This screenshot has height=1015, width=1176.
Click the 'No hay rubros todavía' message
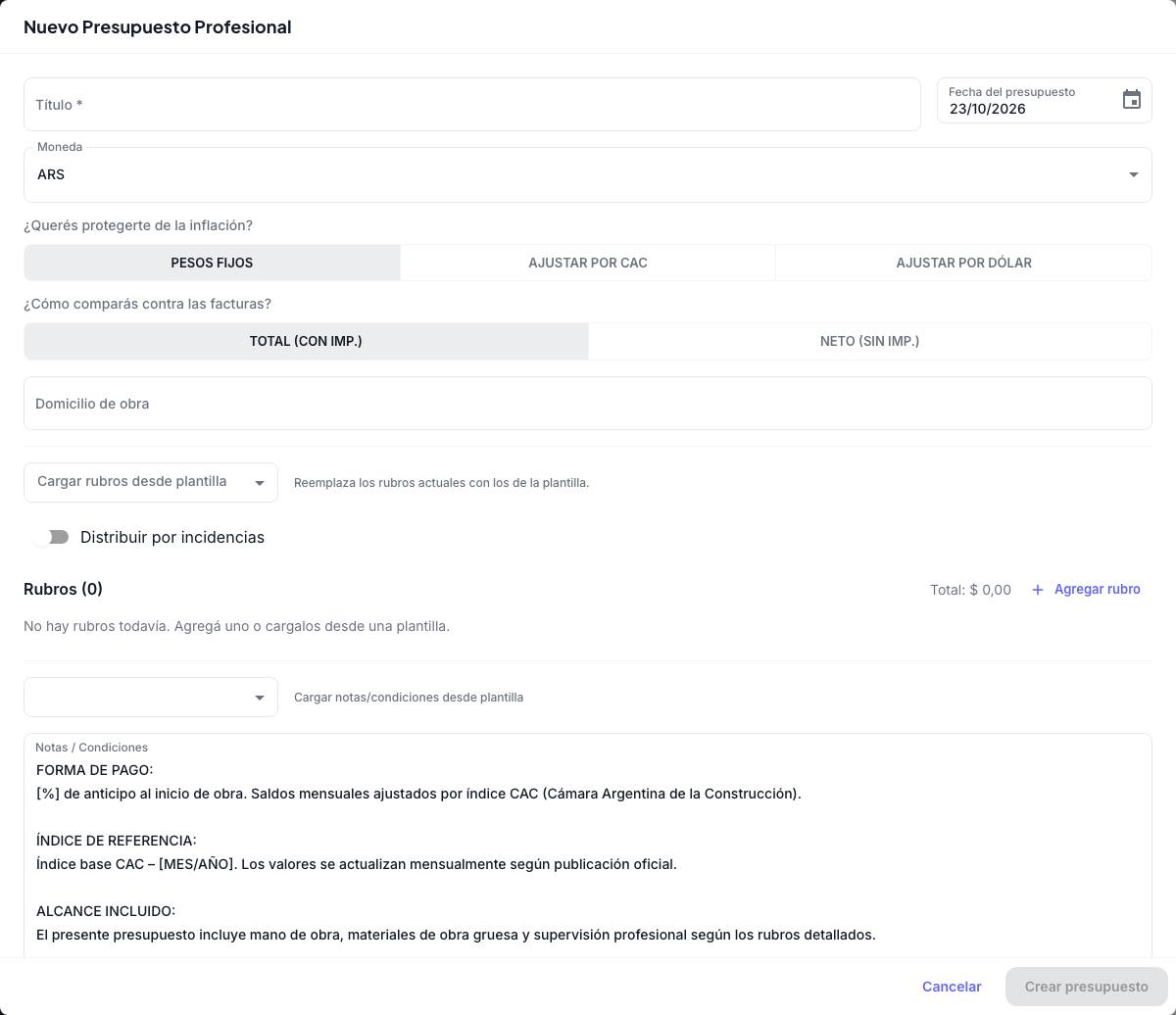[x=236, y=626]
